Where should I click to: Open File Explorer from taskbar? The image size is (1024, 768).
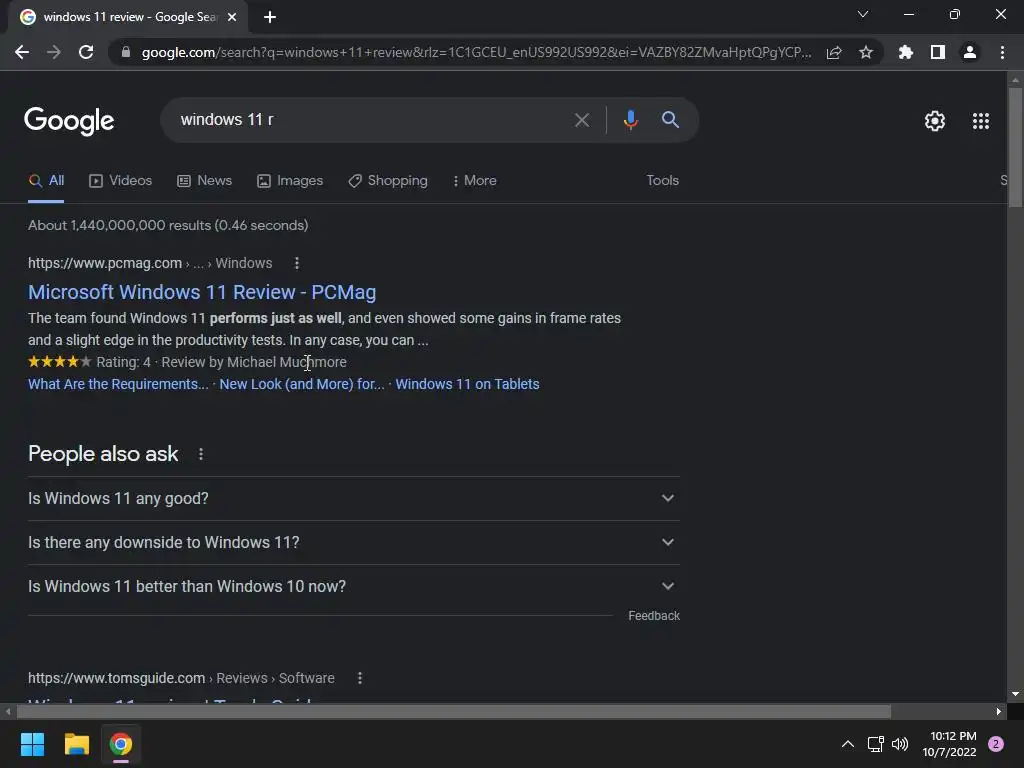(76, 744)
